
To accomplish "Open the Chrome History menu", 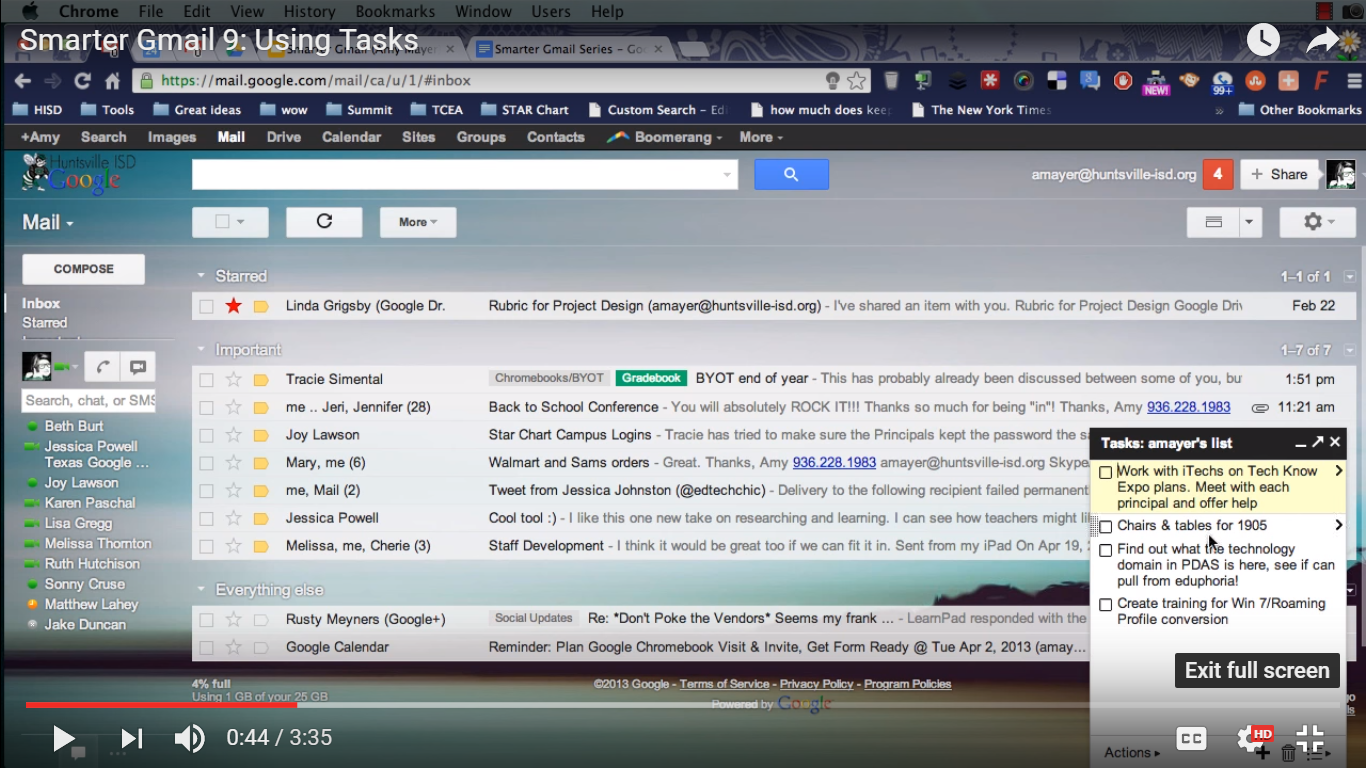I will tap(309, 11).
